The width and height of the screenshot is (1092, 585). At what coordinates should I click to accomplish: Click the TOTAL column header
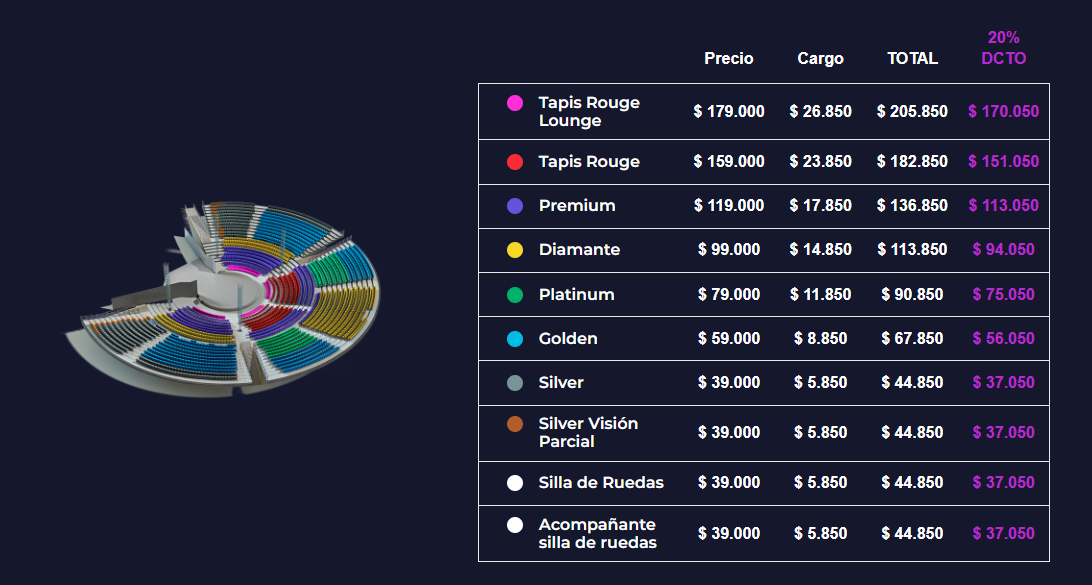point(912,58)
